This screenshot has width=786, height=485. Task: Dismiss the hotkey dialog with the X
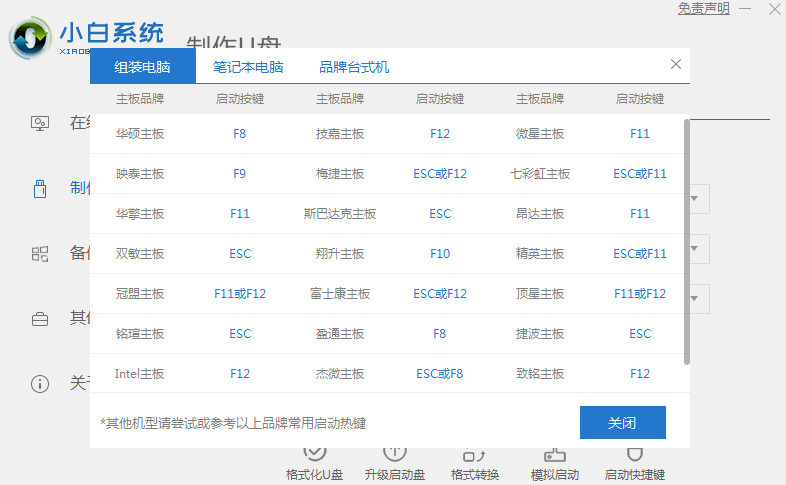(676, 64)
